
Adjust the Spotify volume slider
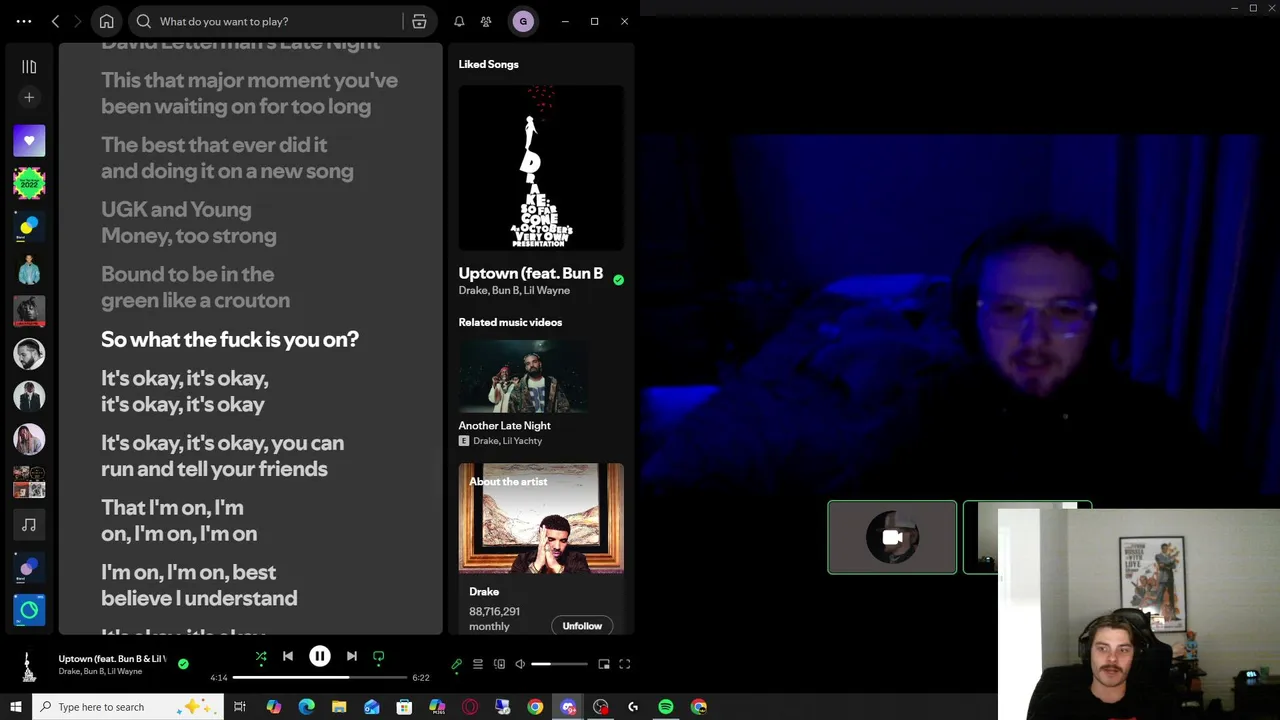tap(559, 664)
